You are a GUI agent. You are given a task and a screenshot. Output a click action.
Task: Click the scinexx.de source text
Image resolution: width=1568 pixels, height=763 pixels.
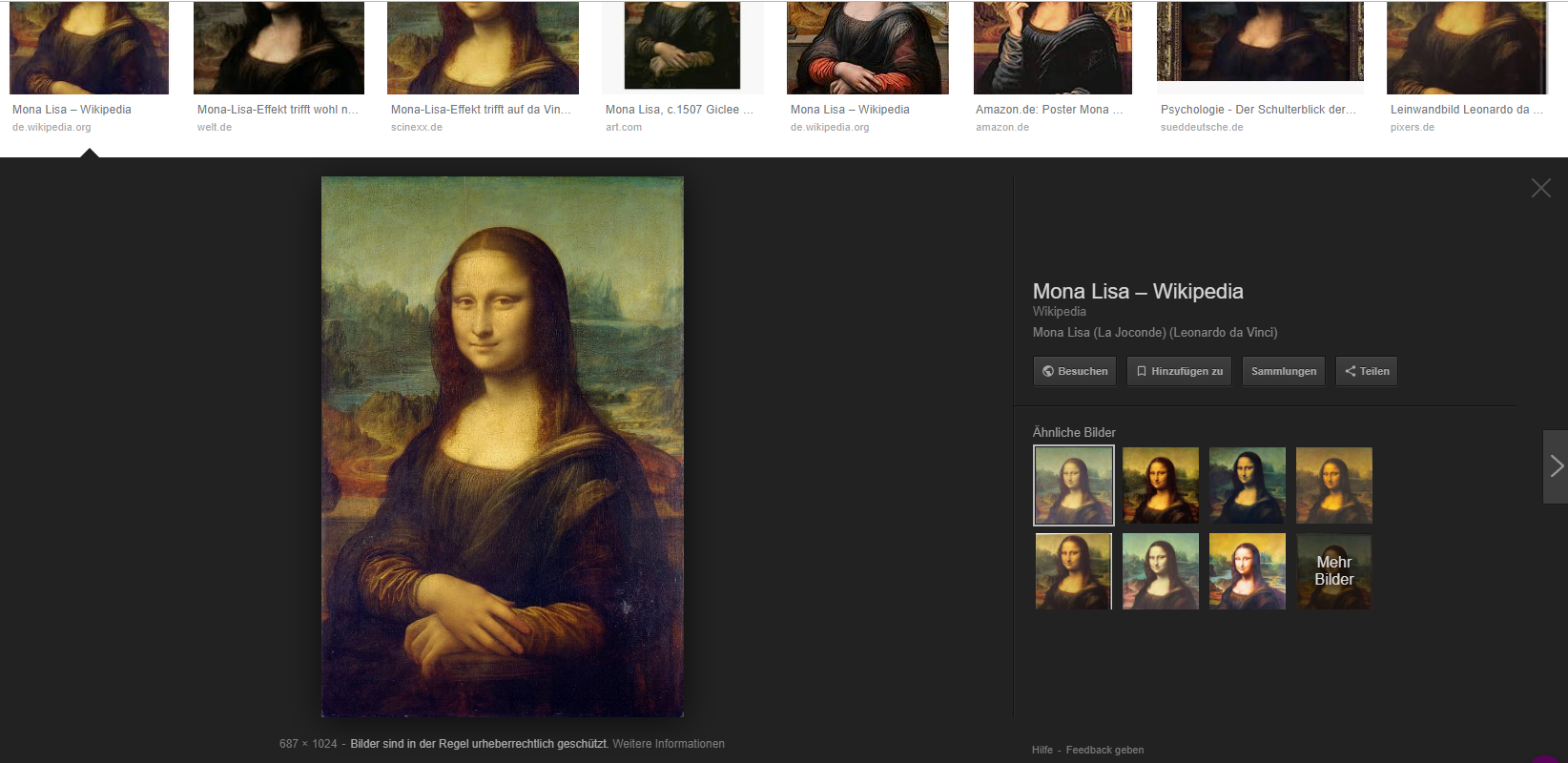click(x=417, y=127)
